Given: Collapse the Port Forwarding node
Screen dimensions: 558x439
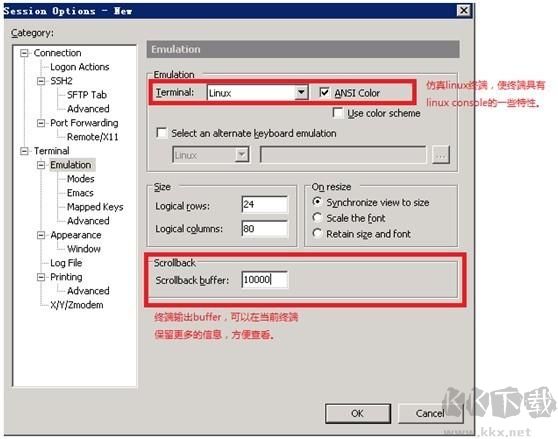Looking at the screenshot, I should pos(41,123).
